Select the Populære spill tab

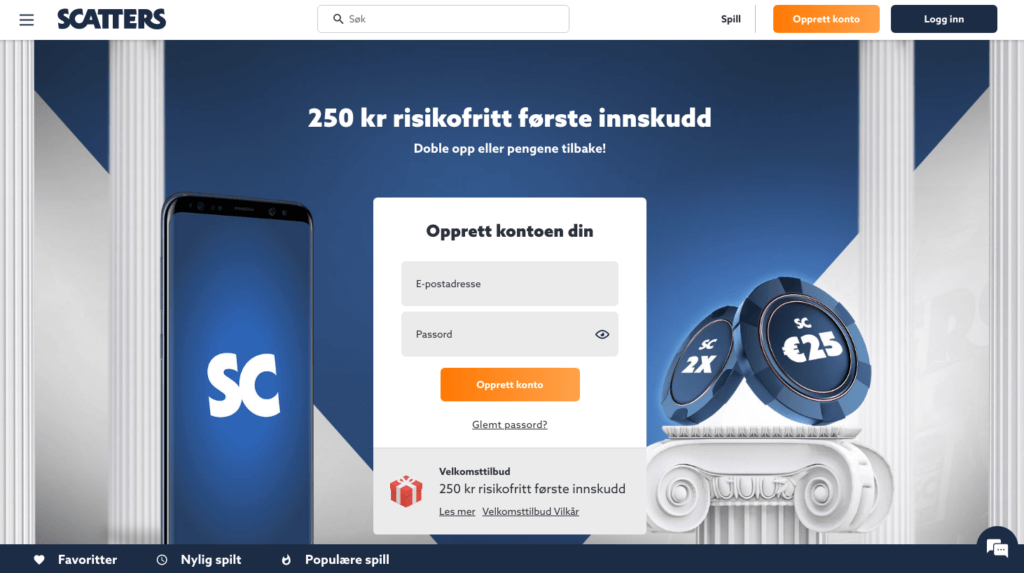[335, 560]
